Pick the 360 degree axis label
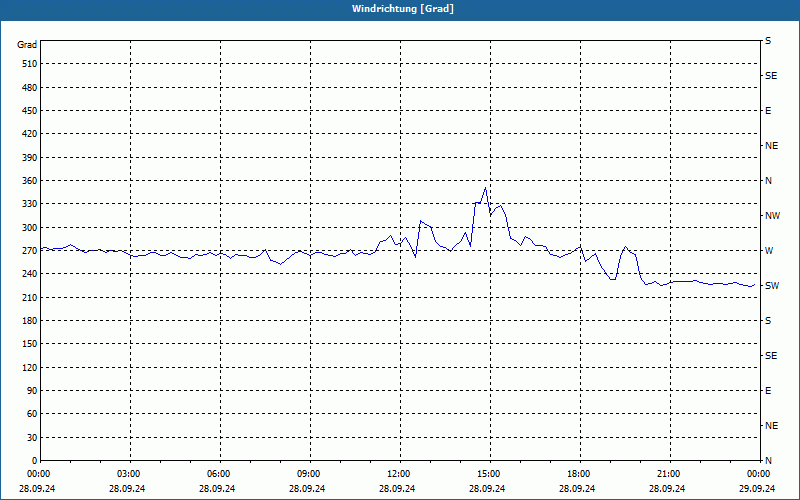The width and height of the screenshot is (800, 500). tap(30, 181)
